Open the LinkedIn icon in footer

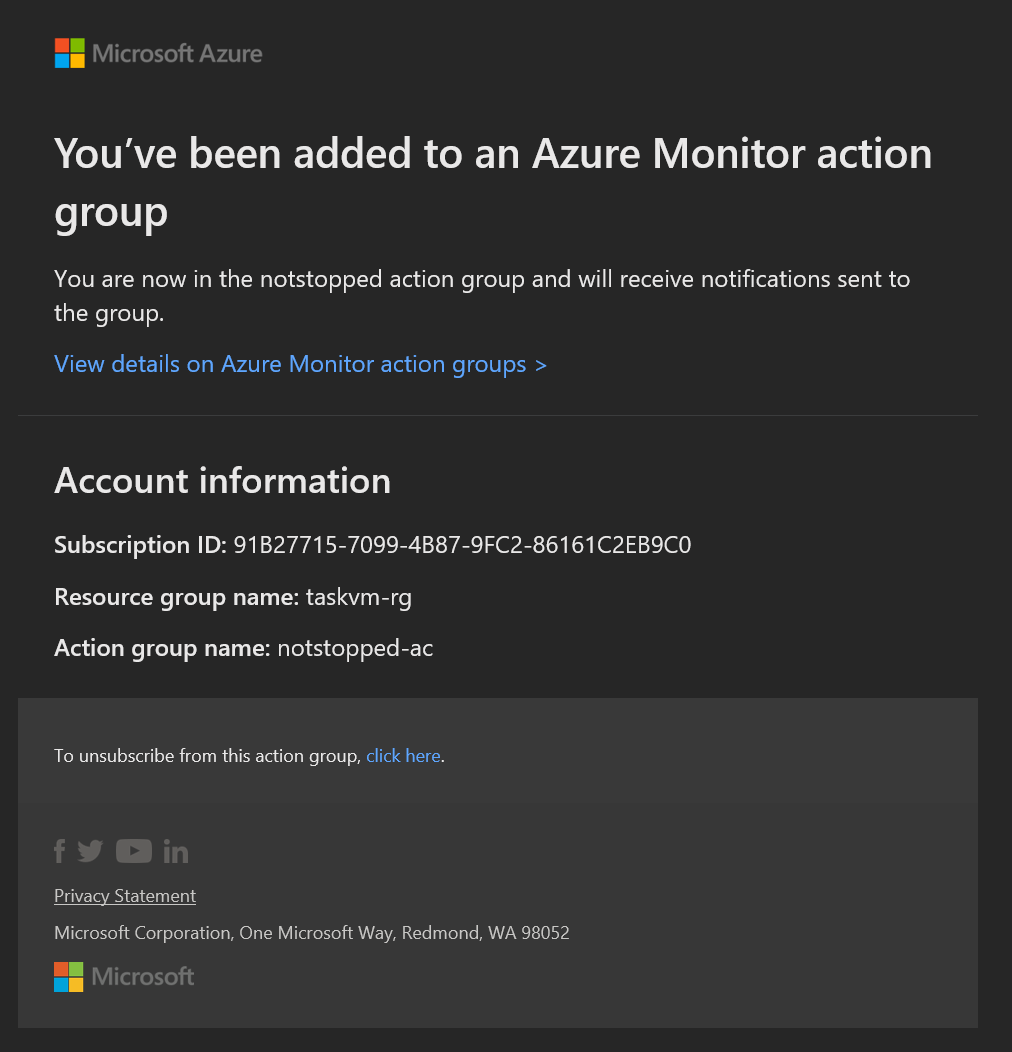click(176, 851)
